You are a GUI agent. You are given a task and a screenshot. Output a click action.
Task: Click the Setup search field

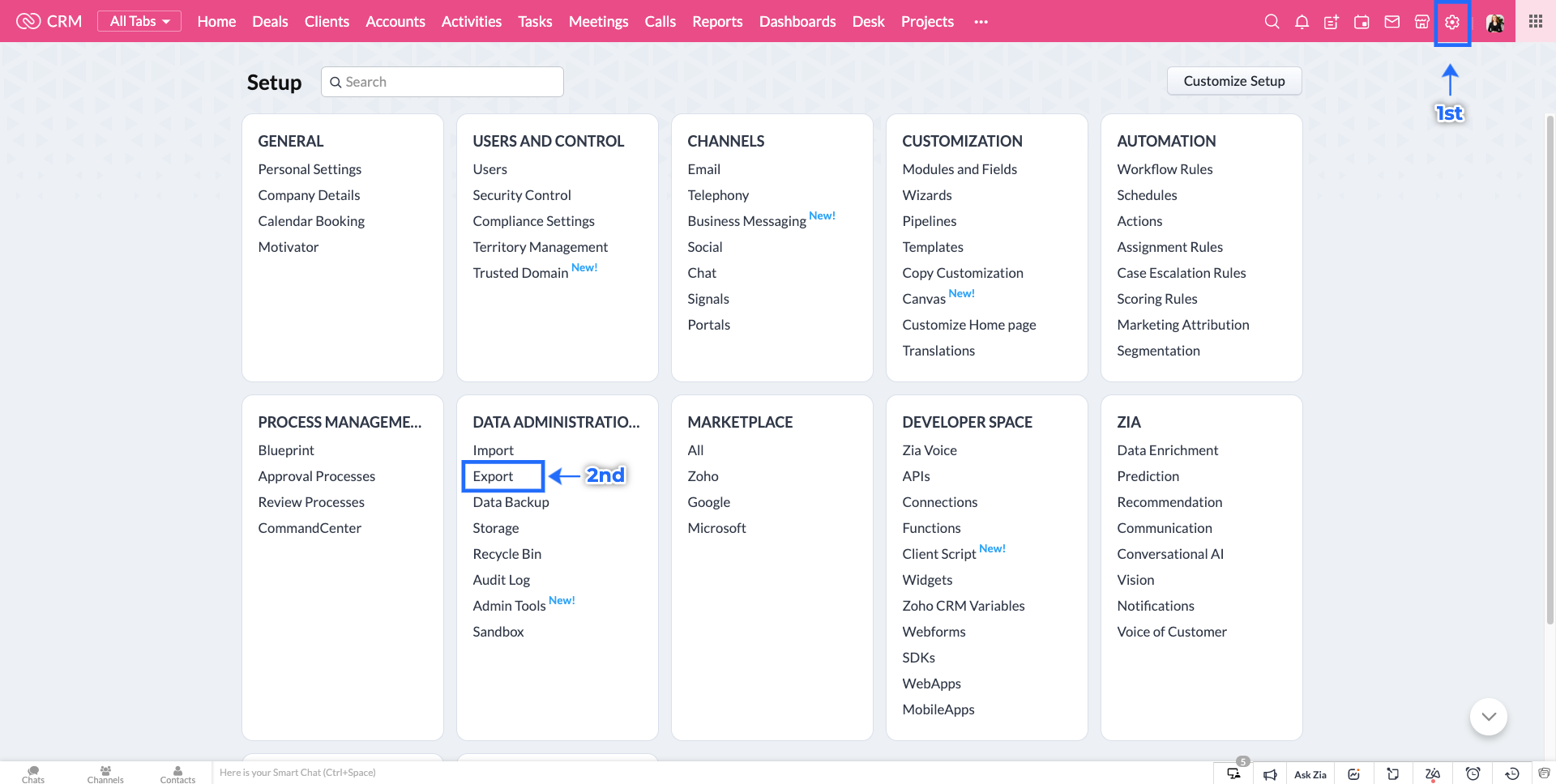[x=442, y=81]
